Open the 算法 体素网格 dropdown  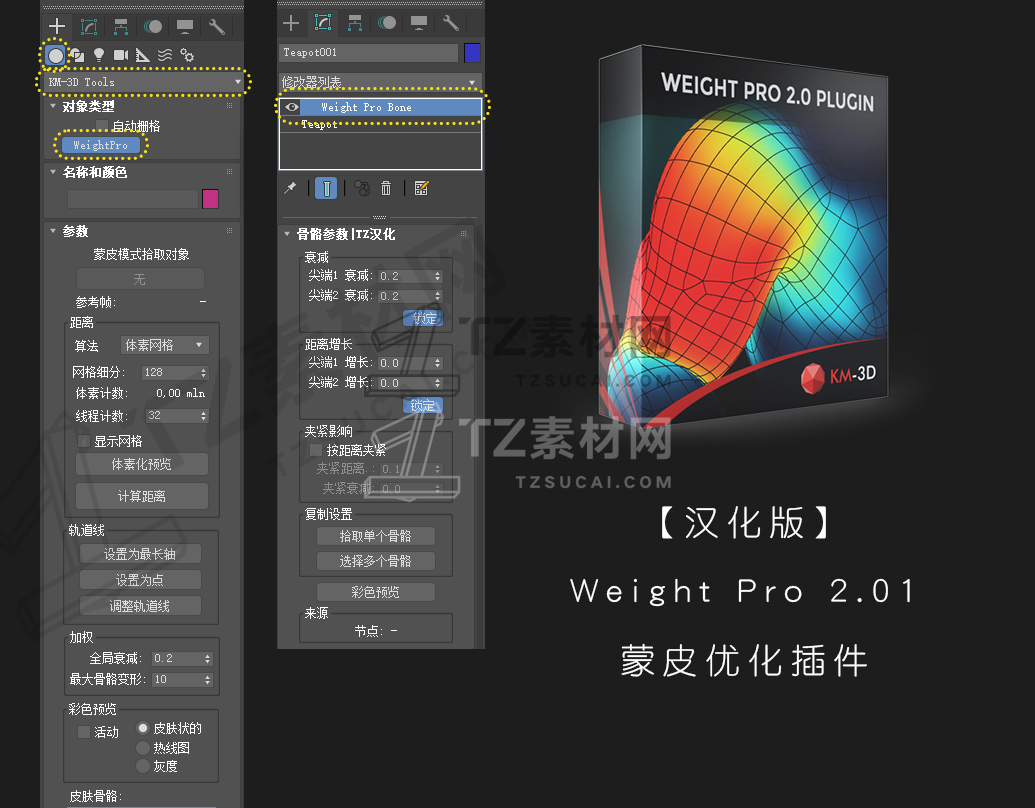[164, 345]
